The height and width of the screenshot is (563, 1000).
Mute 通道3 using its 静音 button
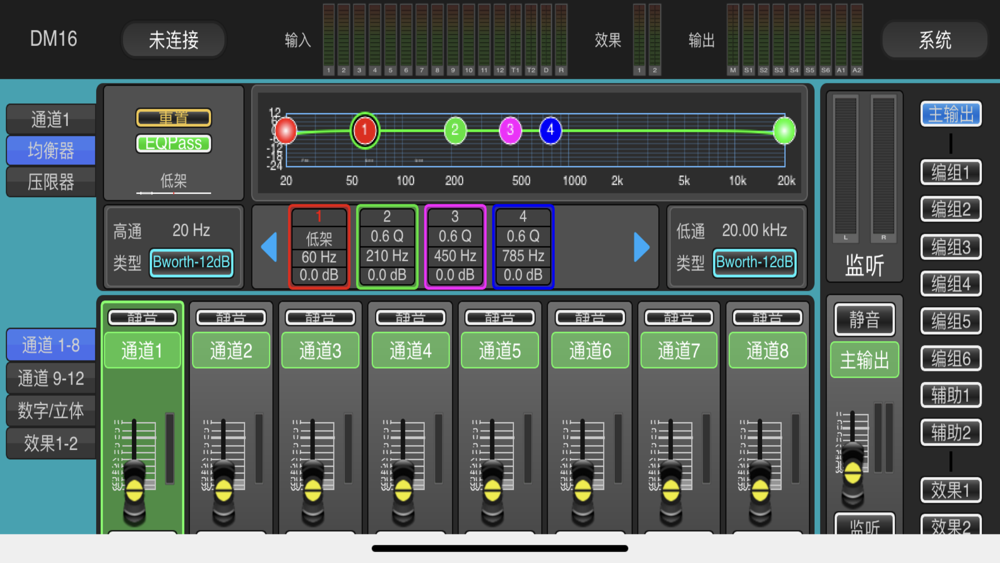tap(320, 318)
